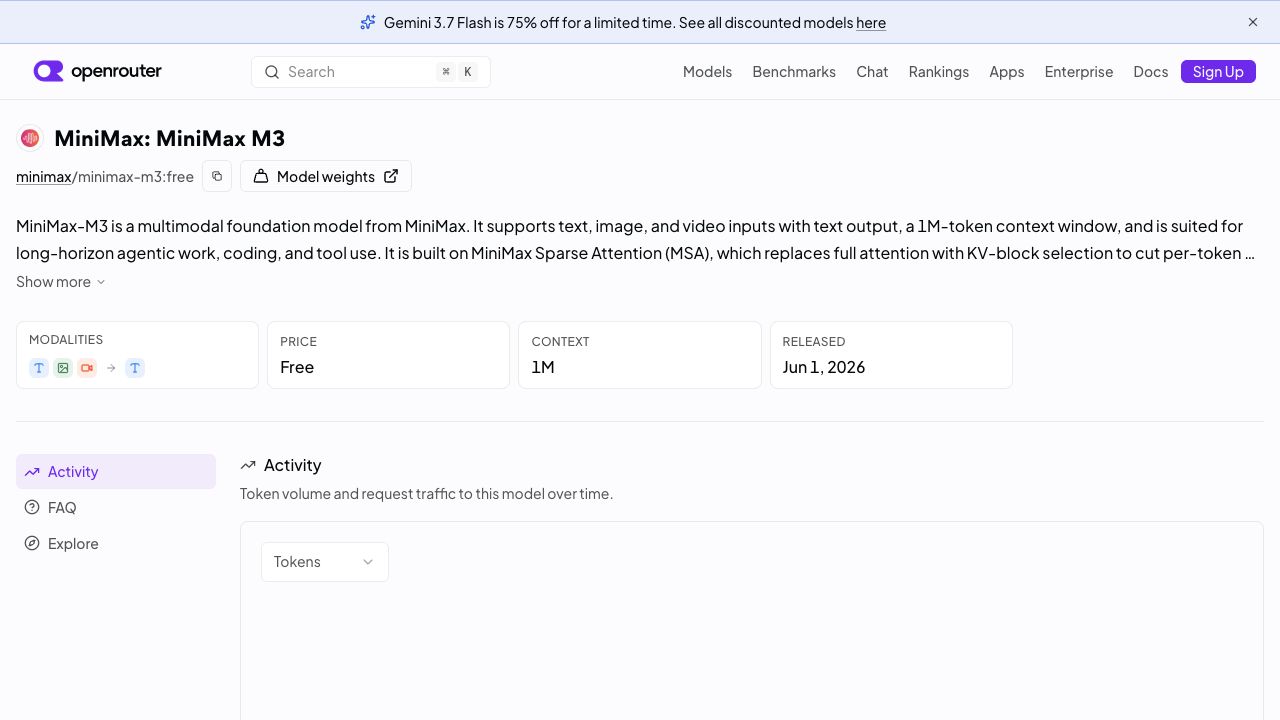Dismiss the Gemini promo banner

[x=1253, y=22]
